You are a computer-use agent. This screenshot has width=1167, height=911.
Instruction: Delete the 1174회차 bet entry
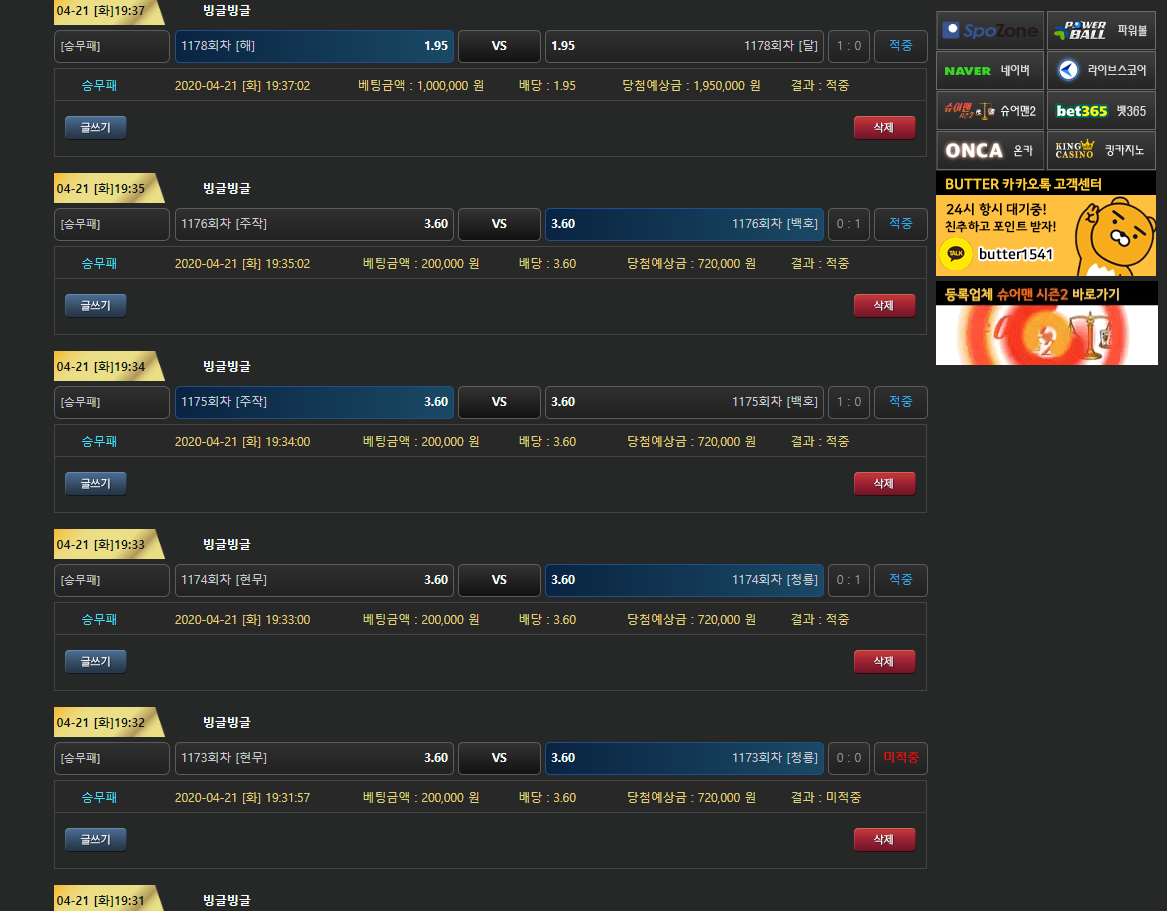pyautogui.click(x=884, y=661)
